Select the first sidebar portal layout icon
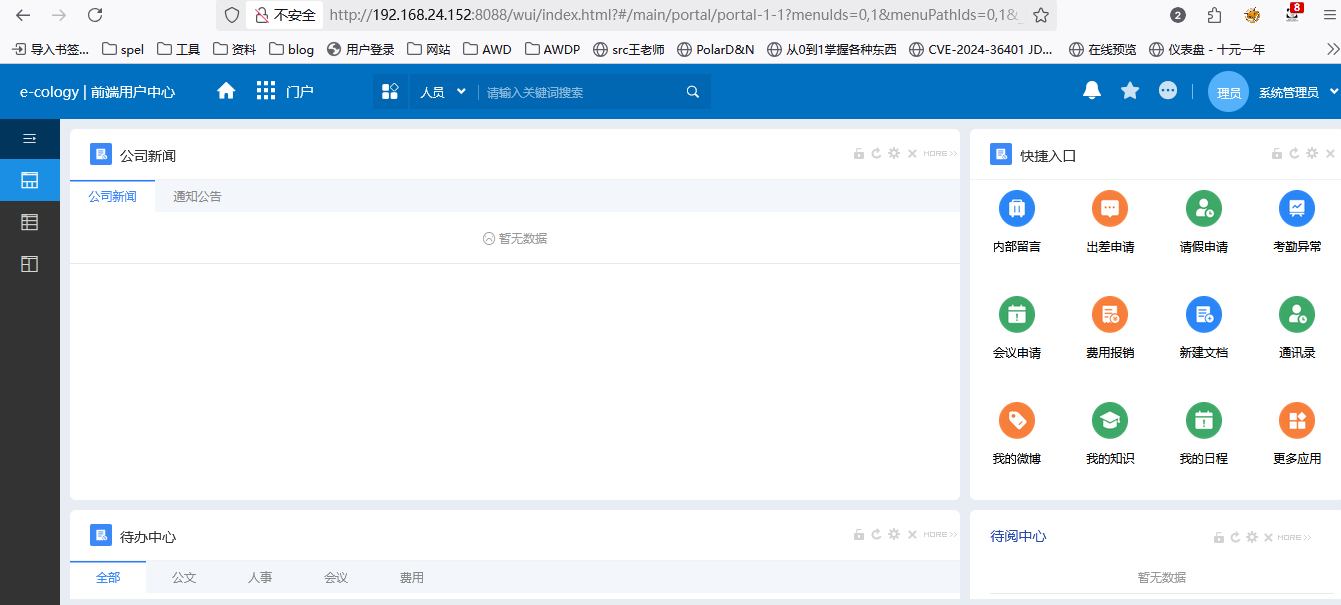 (30, 180)
